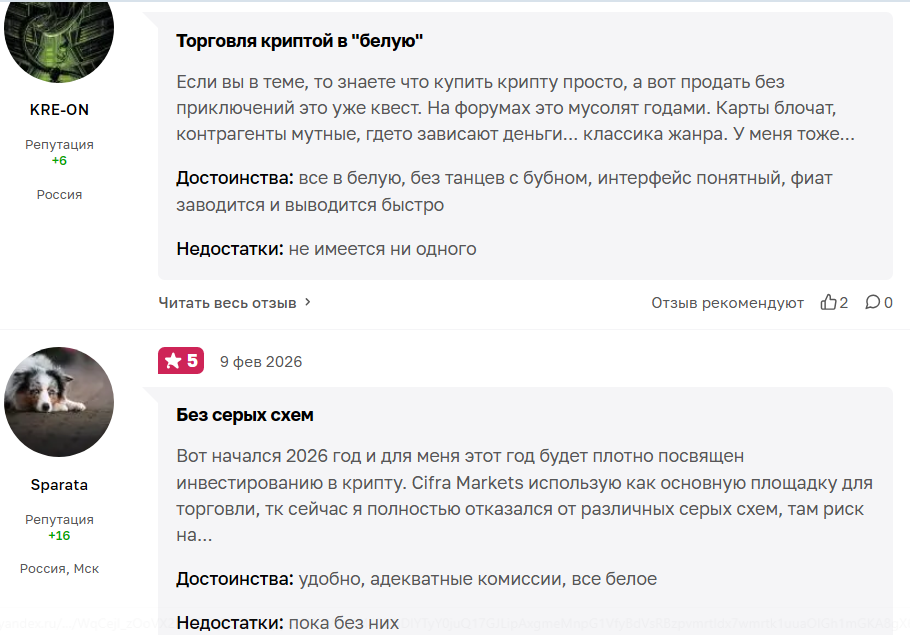The height and width of the screenshot is (635, 910).
Task: Open comments via the speech bubble icon
Action: point(872,301)
